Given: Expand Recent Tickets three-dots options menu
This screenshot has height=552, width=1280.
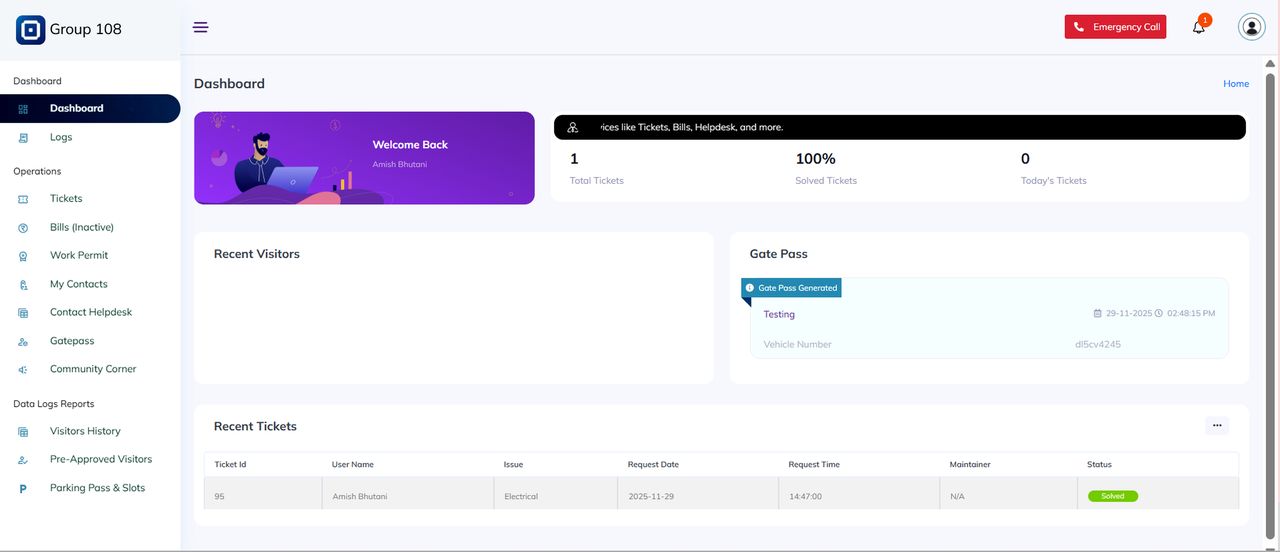Looking at the screenshot, I should point(1216,426).
